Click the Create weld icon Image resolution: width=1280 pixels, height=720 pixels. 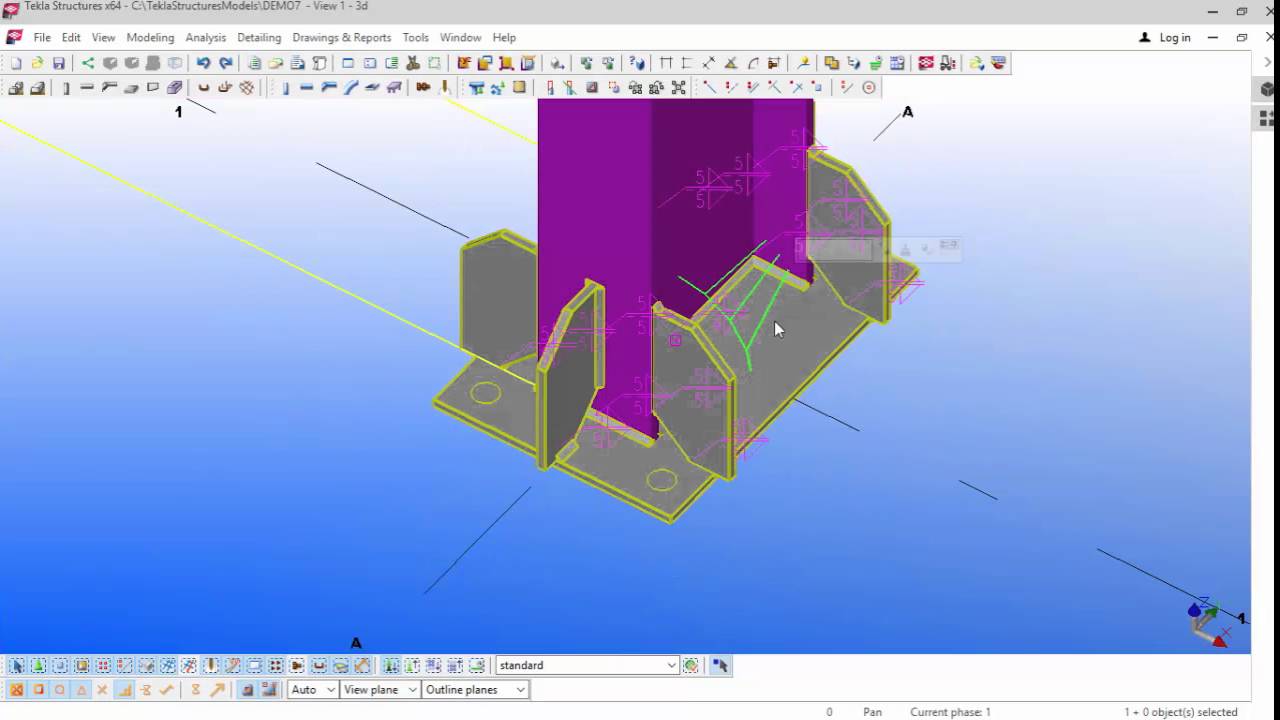pyautogui.click(x=445, y=88)
